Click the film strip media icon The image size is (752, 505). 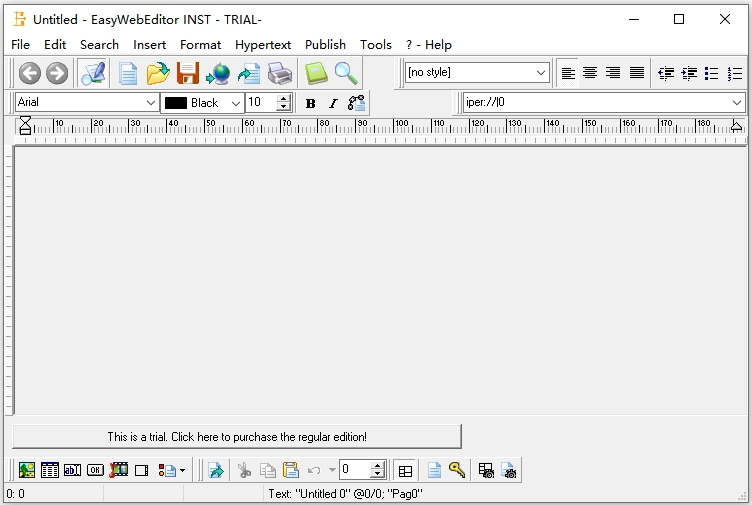coord(119,470)
